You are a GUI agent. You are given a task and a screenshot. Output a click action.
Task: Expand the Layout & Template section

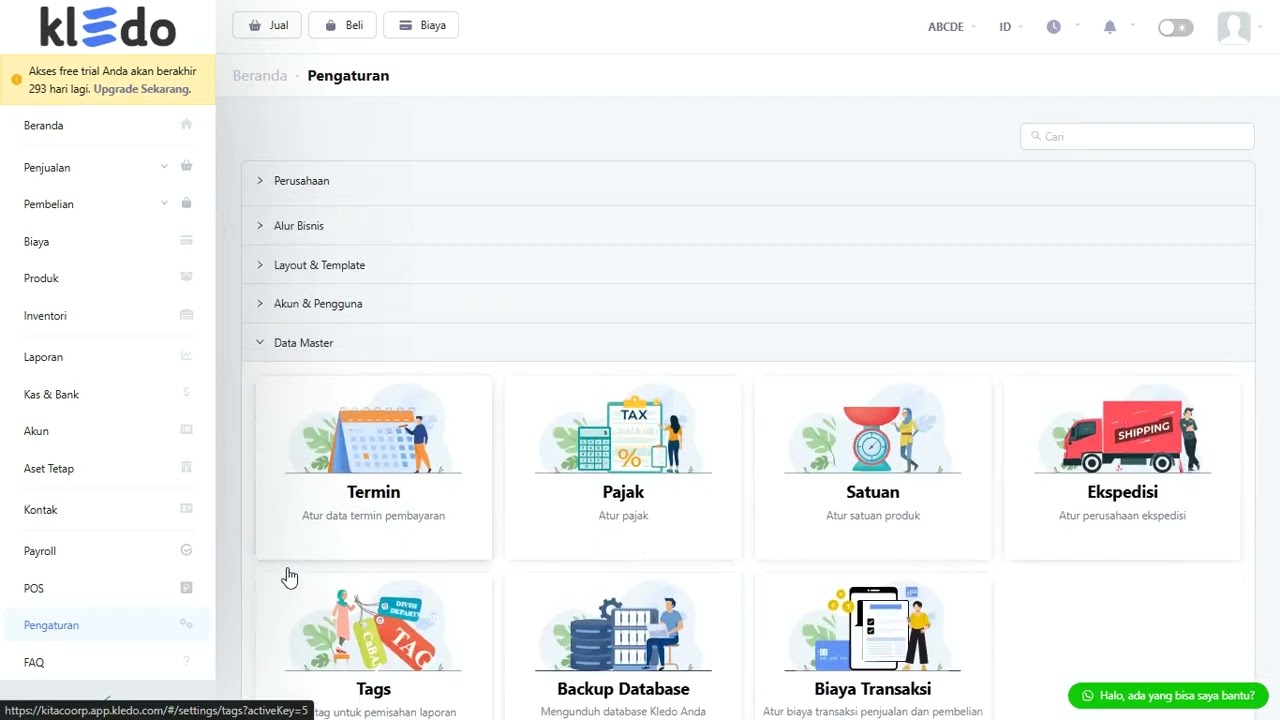(748, 265)
